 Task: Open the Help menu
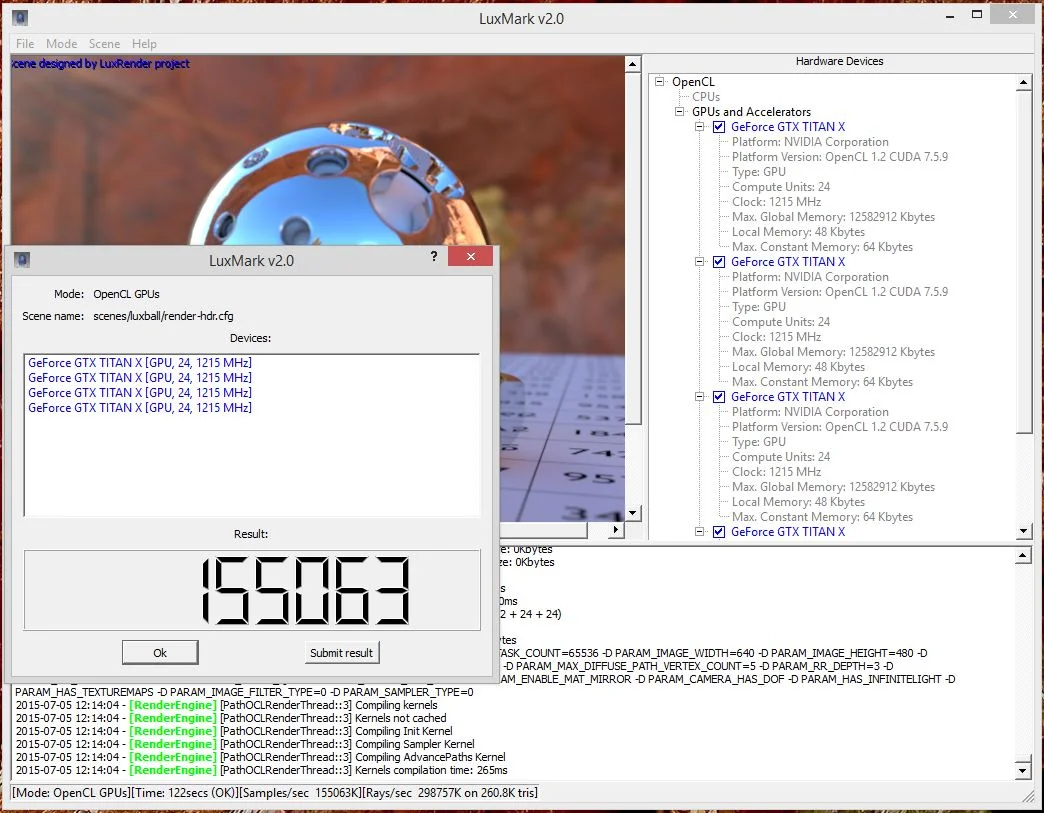(x=144, y=44)
